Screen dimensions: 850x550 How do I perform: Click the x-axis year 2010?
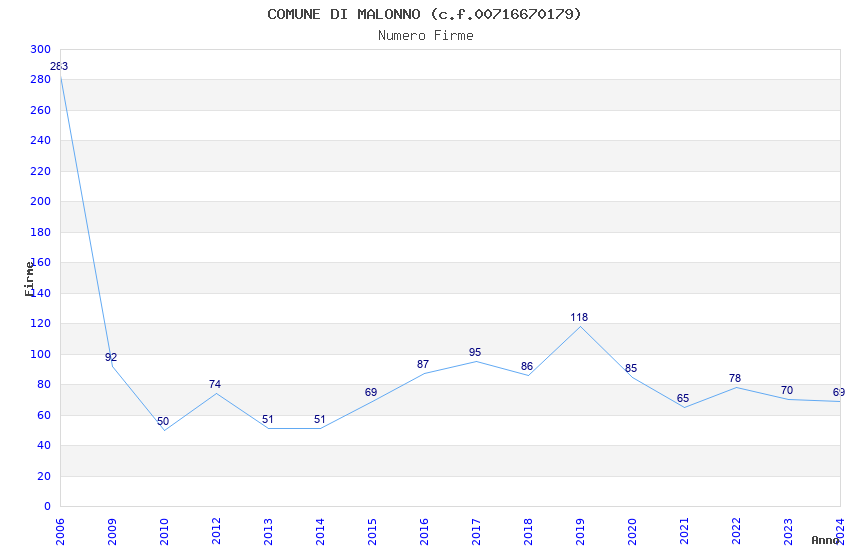click(x=164, y=532)
